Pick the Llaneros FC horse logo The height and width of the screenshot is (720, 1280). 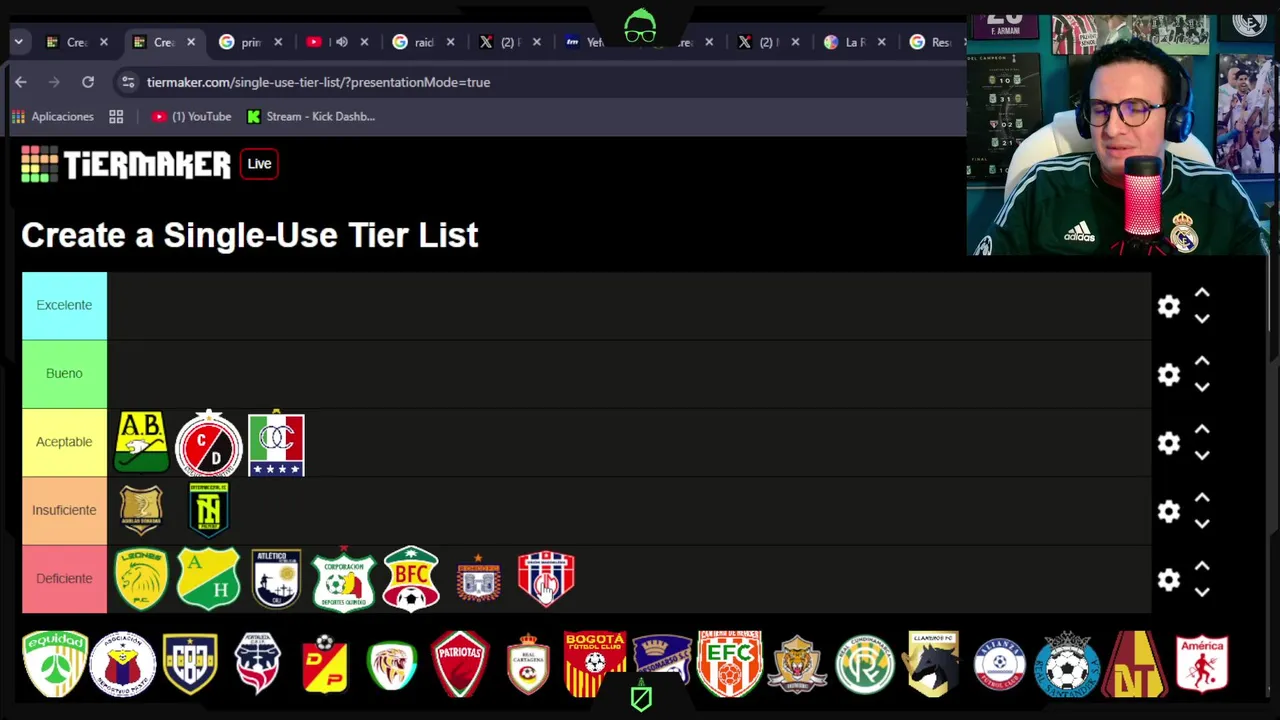point(932,663)
